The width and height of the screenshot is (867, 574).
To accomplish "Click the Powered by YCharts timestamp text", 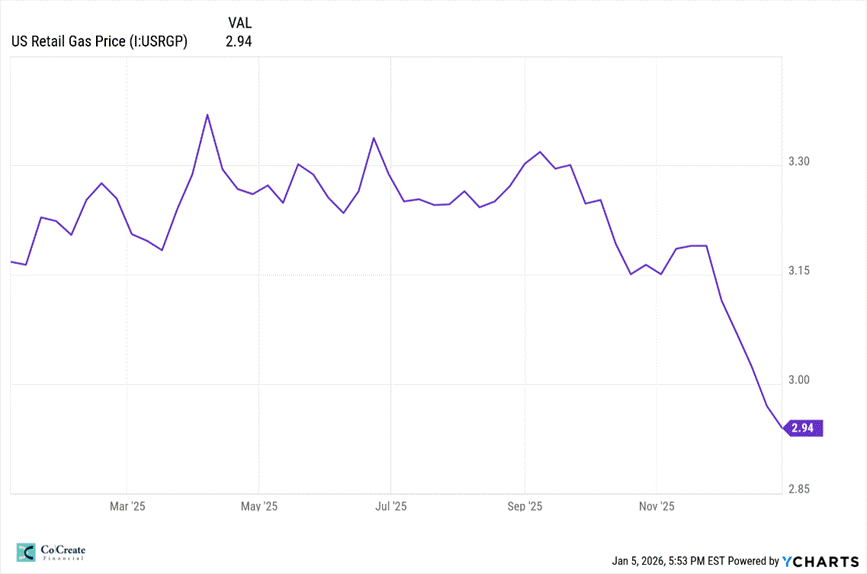I will 696,561.
